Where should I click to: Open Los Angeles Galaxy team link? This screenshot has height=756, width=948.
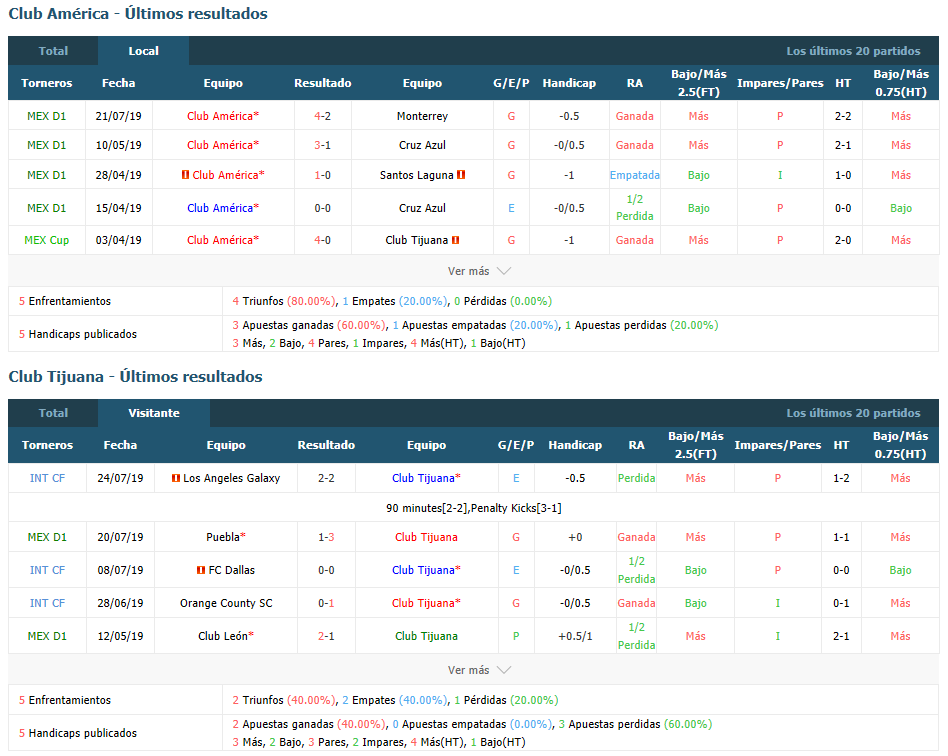tap(232, 478)
